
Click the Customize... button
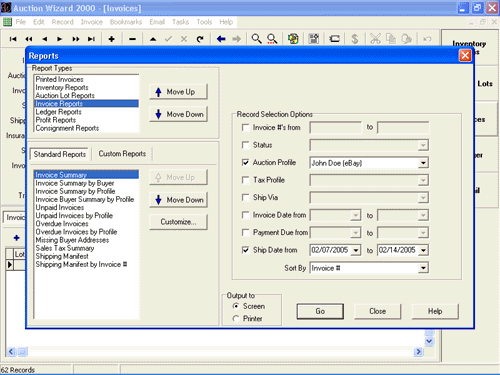point(178,222)
